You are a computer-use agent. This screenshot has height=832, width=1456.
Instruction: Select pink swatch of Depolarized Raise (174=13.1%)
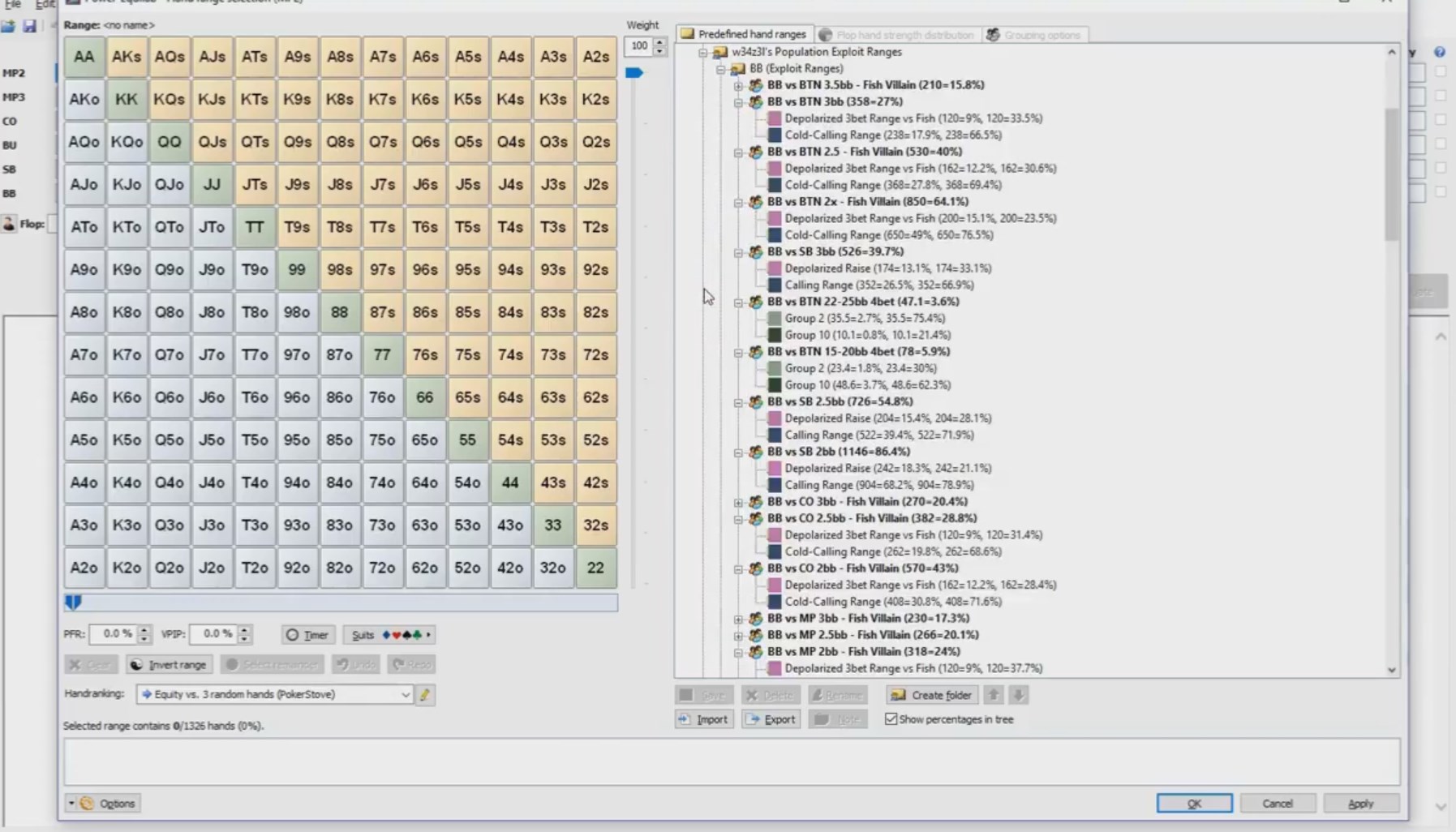click(x=774, y=268)
